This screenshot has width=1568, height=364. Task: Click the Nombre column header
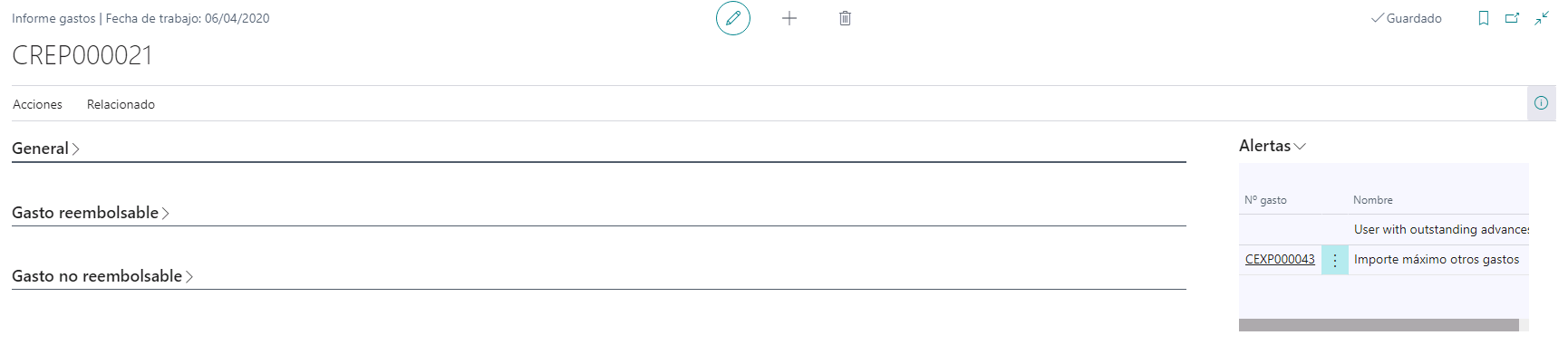pos(1373,200)
